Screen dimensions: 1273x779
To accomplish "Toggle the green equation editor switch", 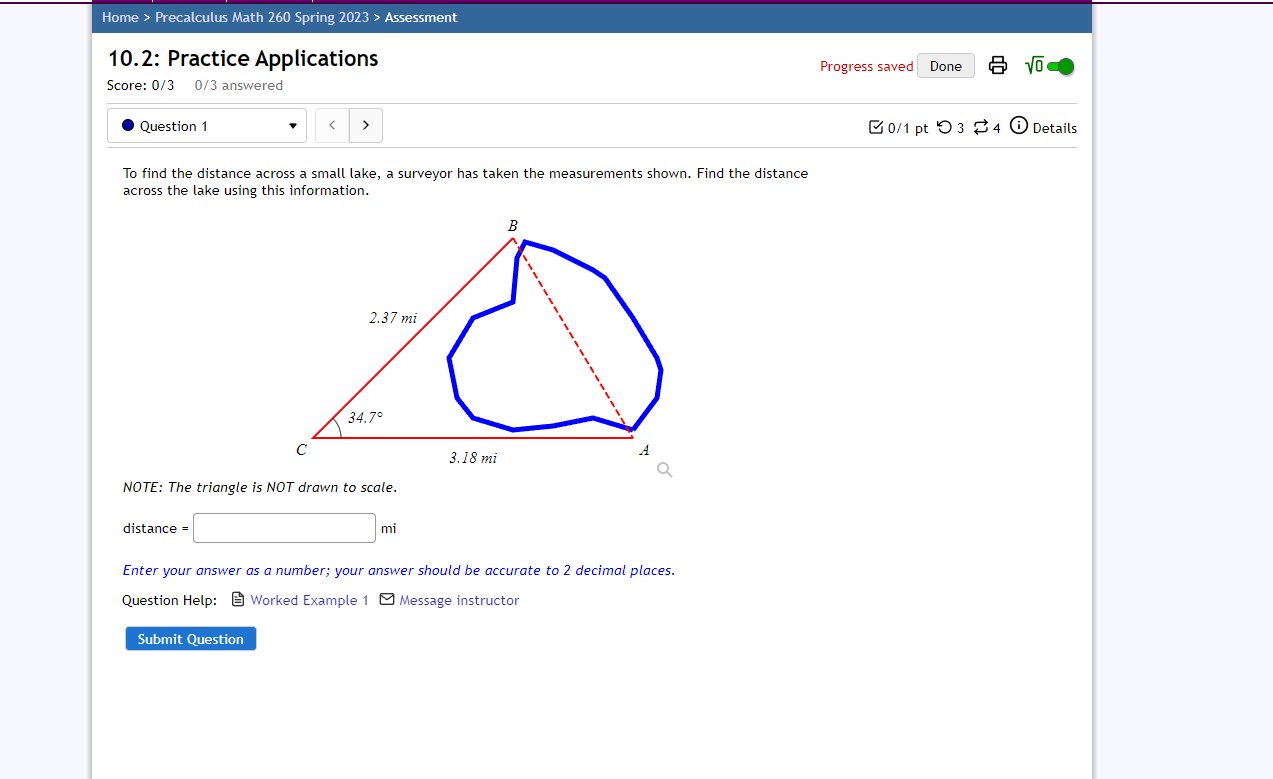I will pyautogui.click(x=1063, y=65).
